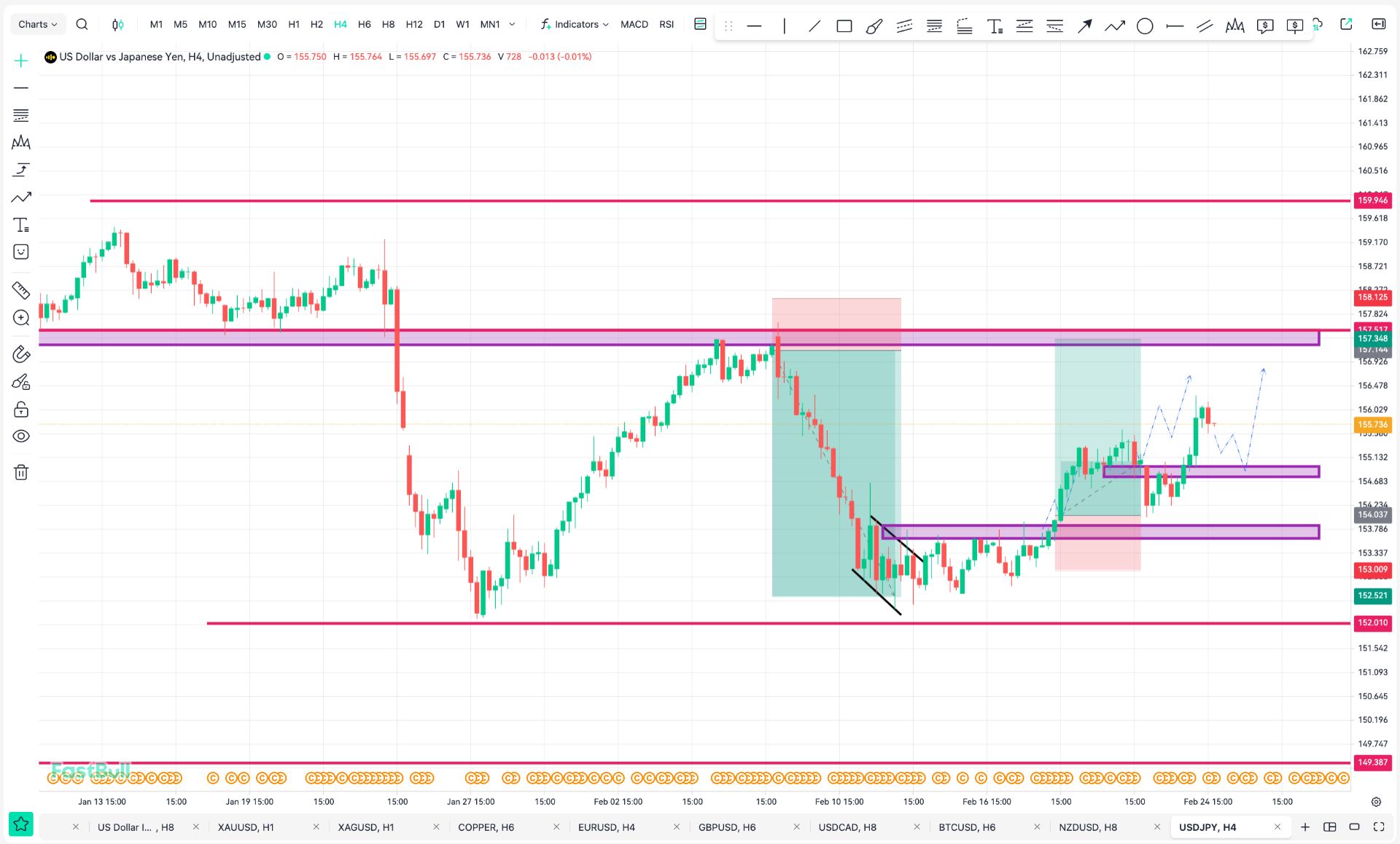Click the 159.946 red price label
The height and width of the screenshot is (844, 1400).
[x=1372, y=200]
